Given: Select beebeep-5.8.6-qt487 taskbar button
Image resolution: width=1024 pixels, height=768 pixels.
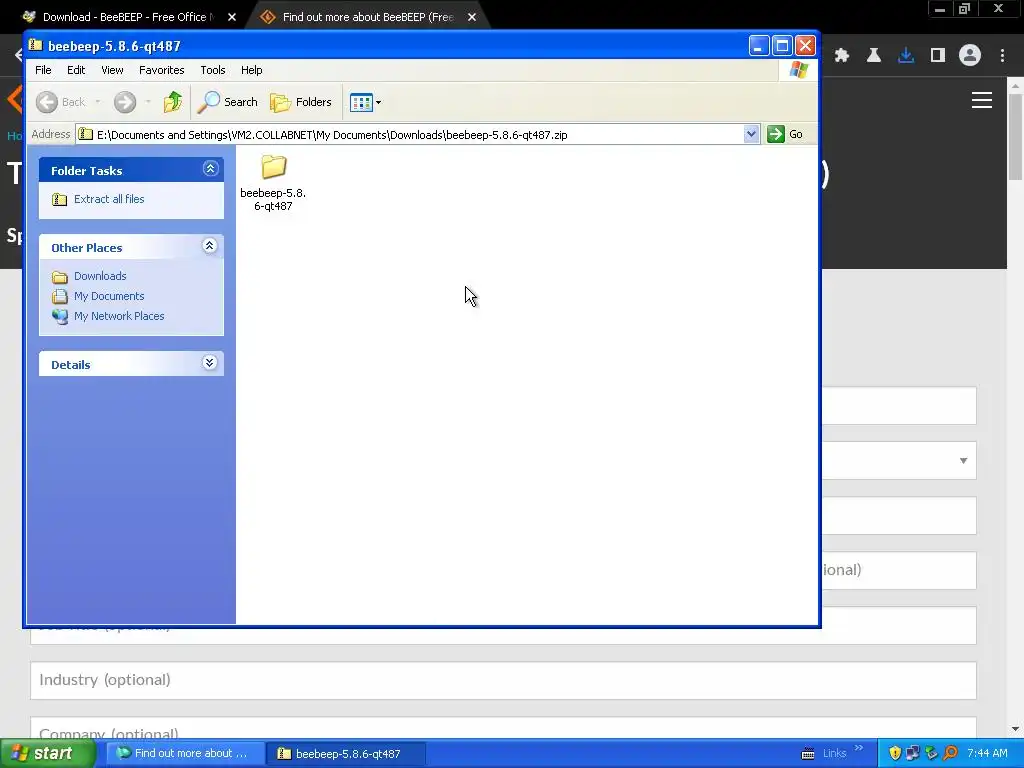Looking at the screenshot, I should point(347,754).
